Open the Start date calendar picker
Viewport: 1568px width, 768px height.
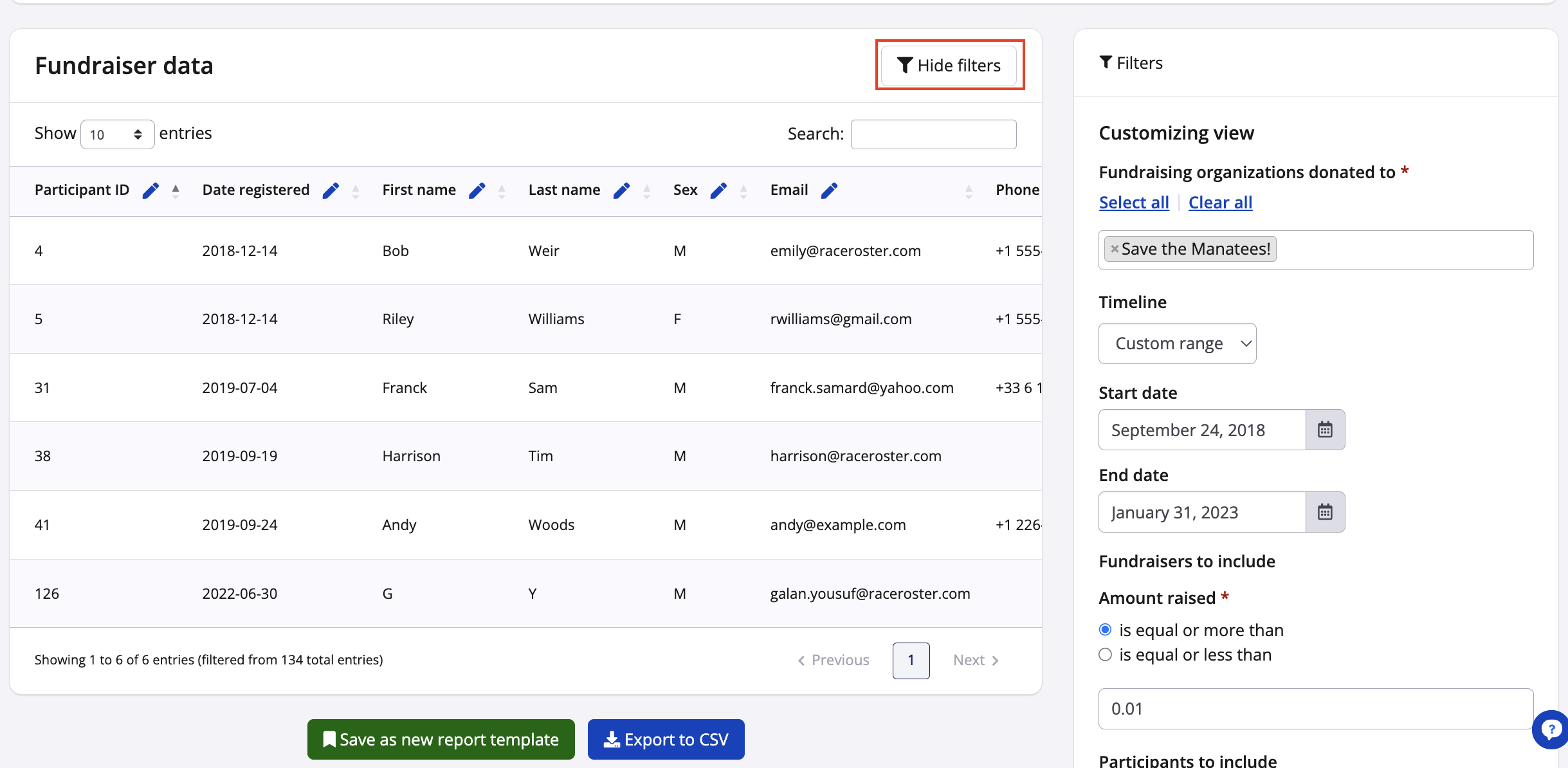pos(1325,430)
